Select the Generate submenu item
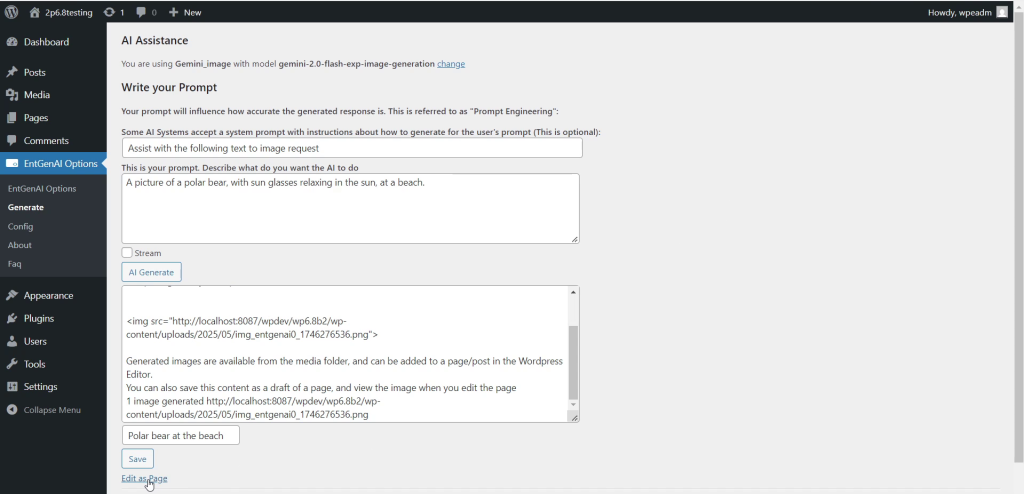 [x=25, y=207]
